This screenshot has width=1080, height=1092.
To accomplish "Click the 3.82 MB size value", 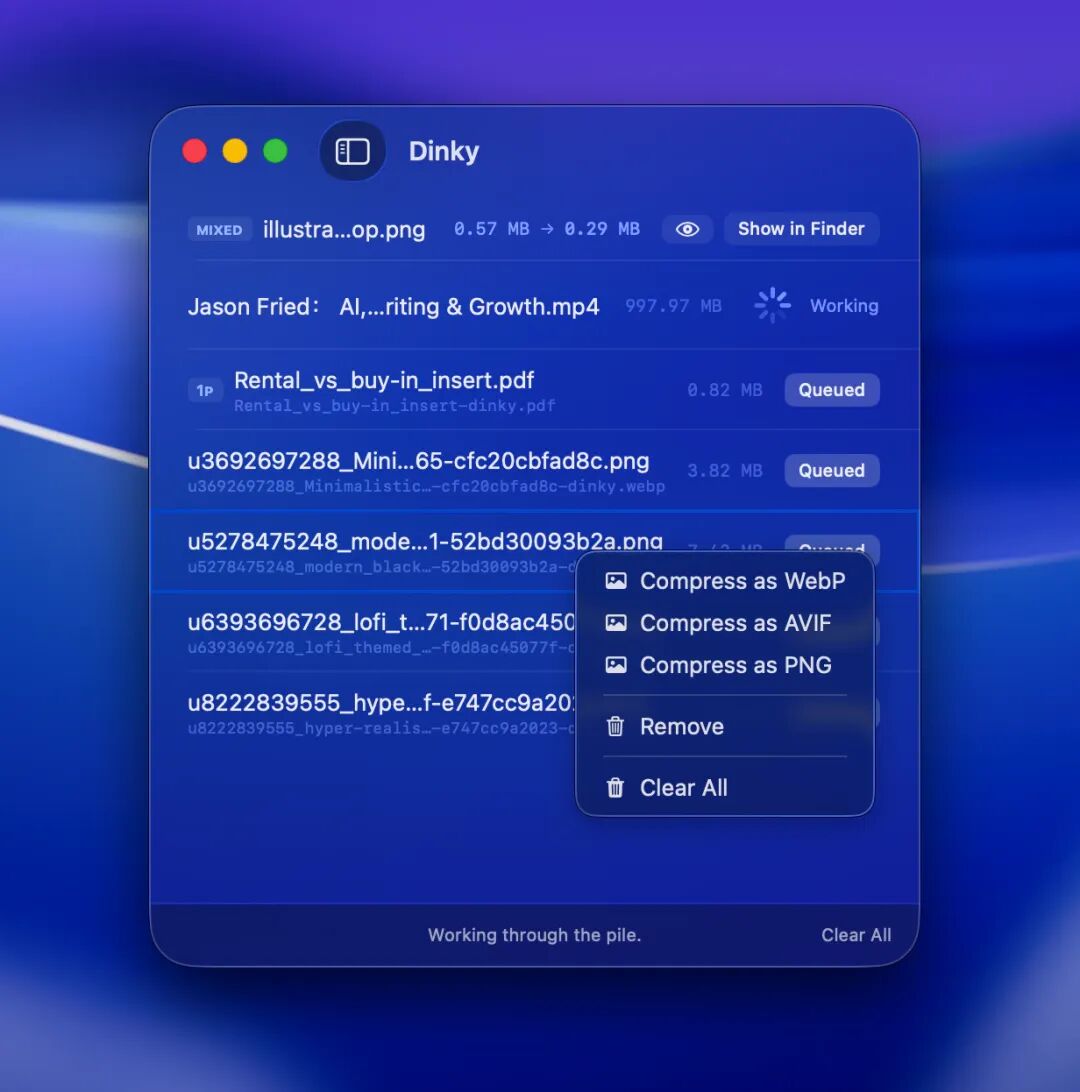I will [725, 471].
